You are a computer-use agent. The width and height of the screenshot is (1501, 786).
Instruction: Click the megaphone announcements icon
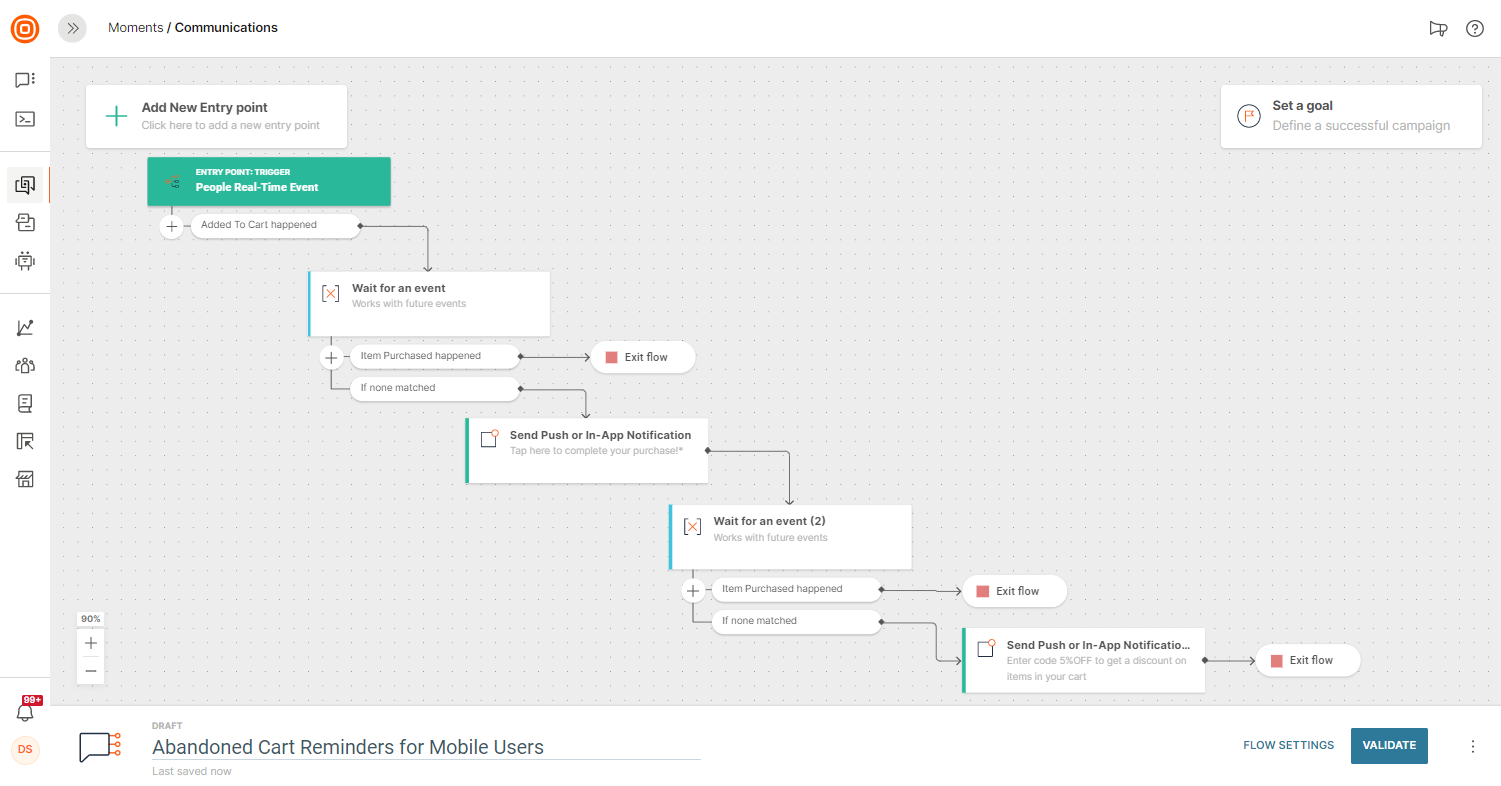pyautogui.click(x=1438, y=28)
